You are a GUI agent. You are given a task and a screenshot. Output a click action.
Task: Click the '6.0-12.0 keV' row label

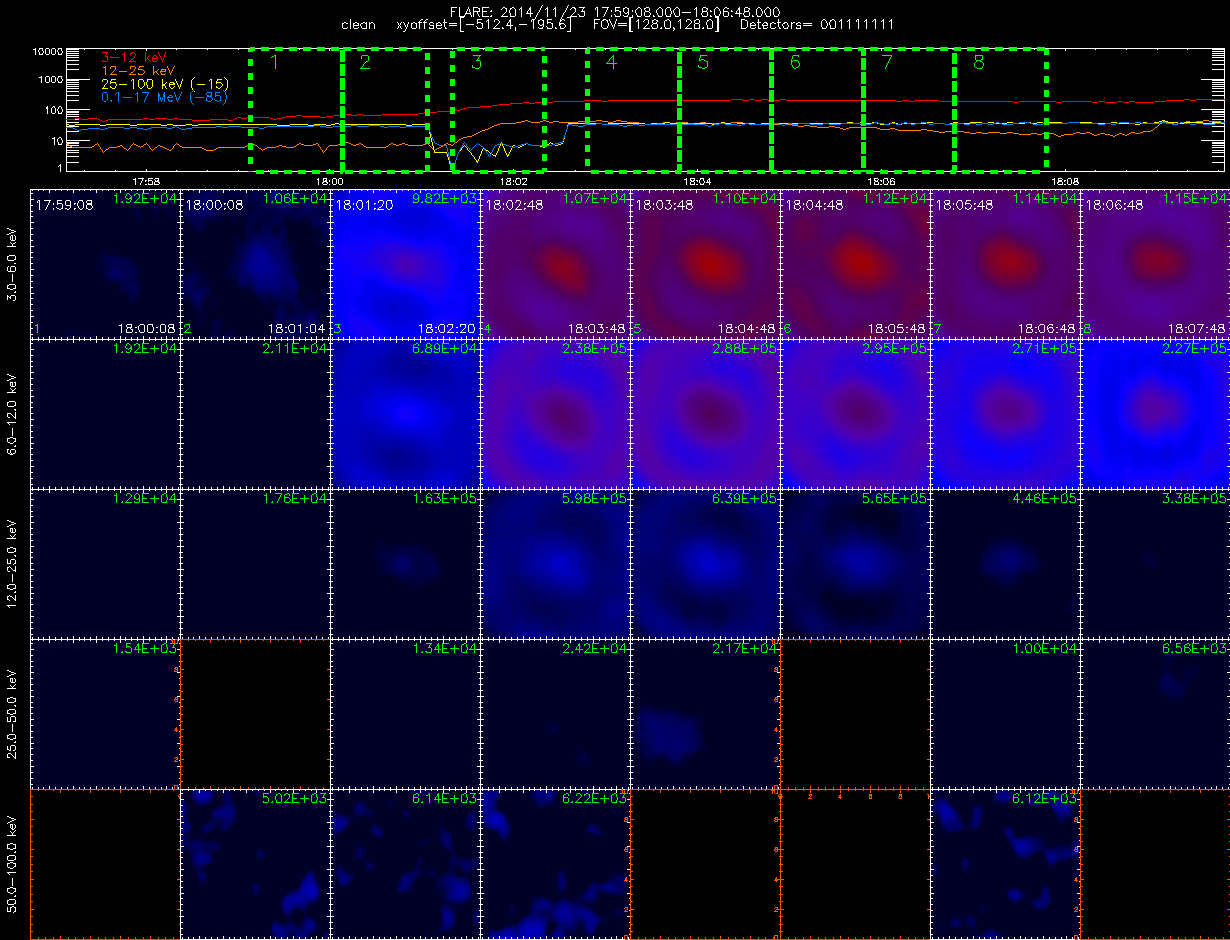coord(12,412)
